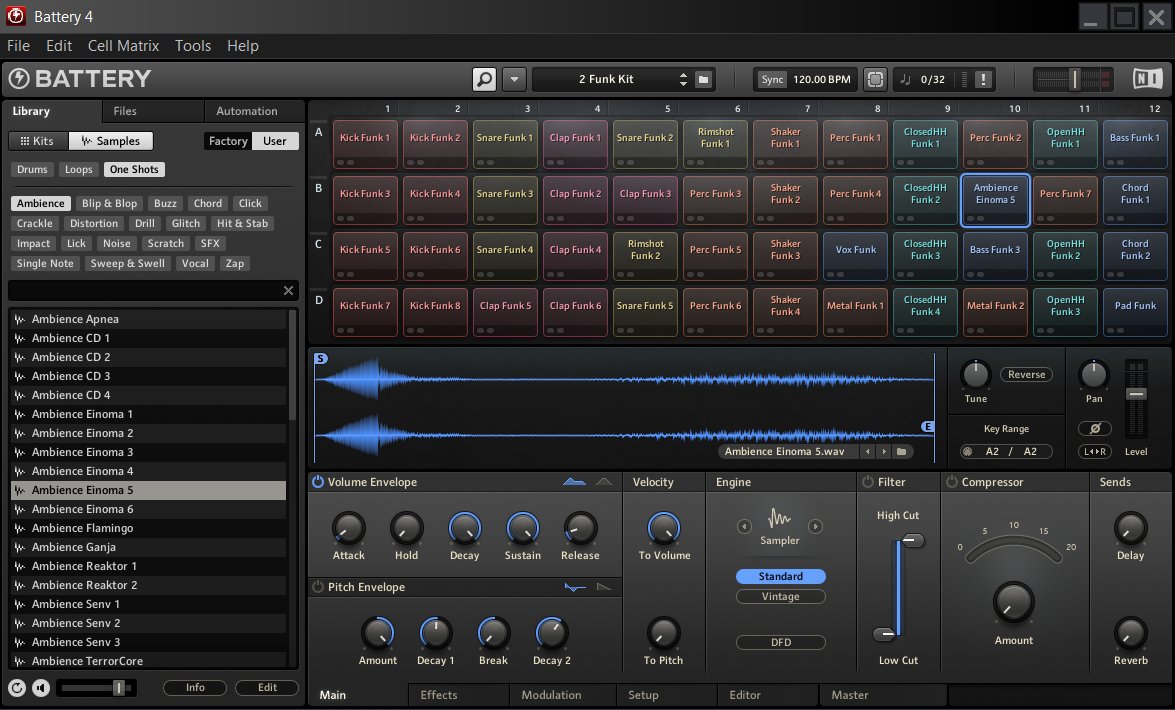Filter by the Drums tag
The height and width of the screenshot is (710, 1175).
coord(32,169)
